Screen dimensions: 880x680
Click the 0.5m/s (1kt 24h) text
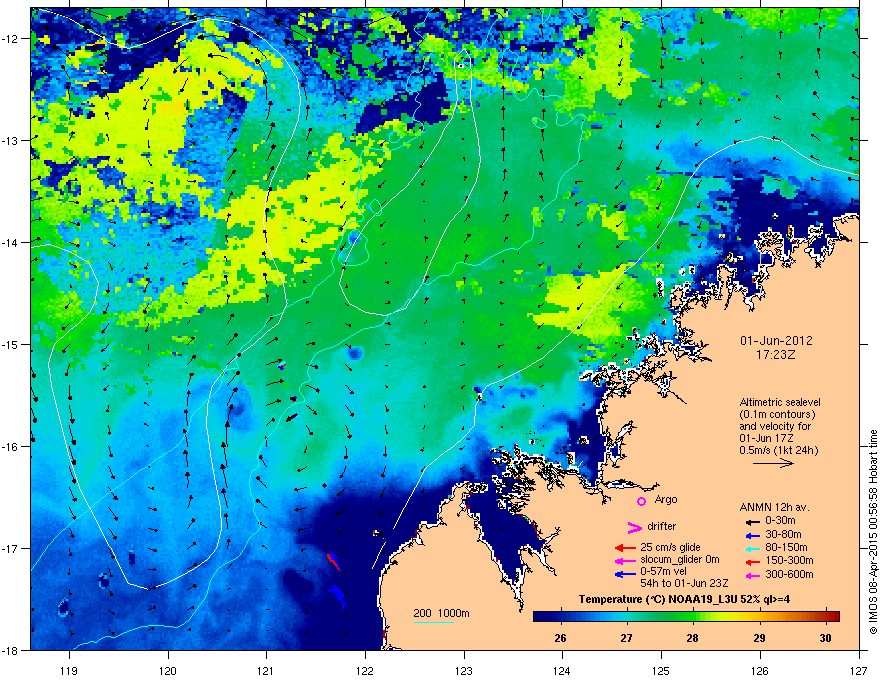pyautogui.click(x=778, y=450)
